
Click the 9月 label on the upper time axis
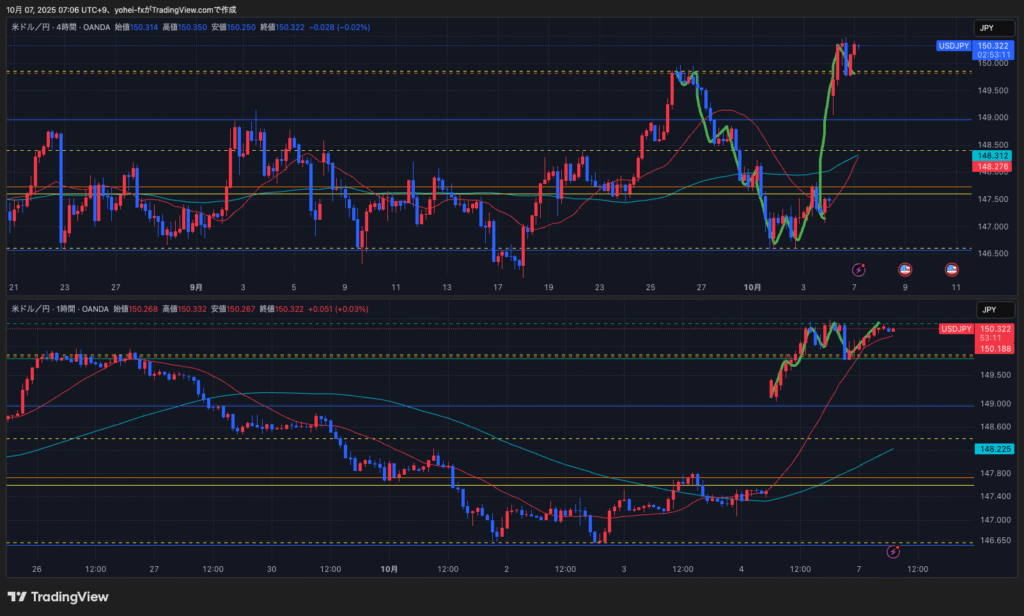[x=196, y=287]
